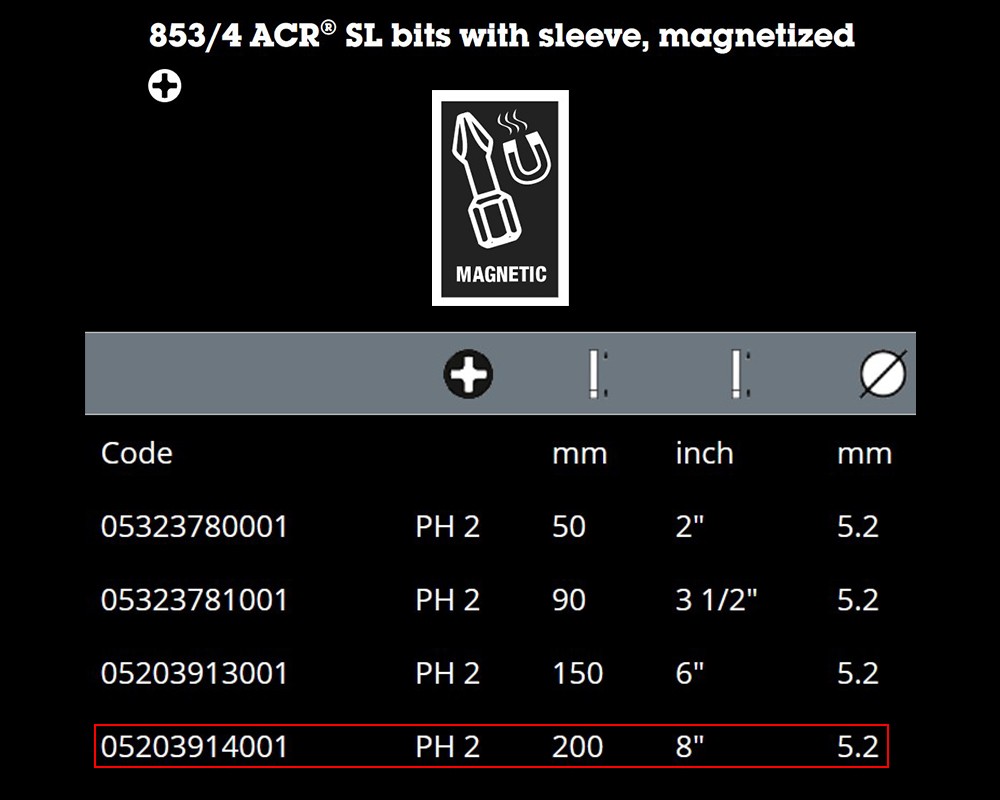
Task: Click "PH 2" in the 05323780001 row
Action: click(447, 527)
